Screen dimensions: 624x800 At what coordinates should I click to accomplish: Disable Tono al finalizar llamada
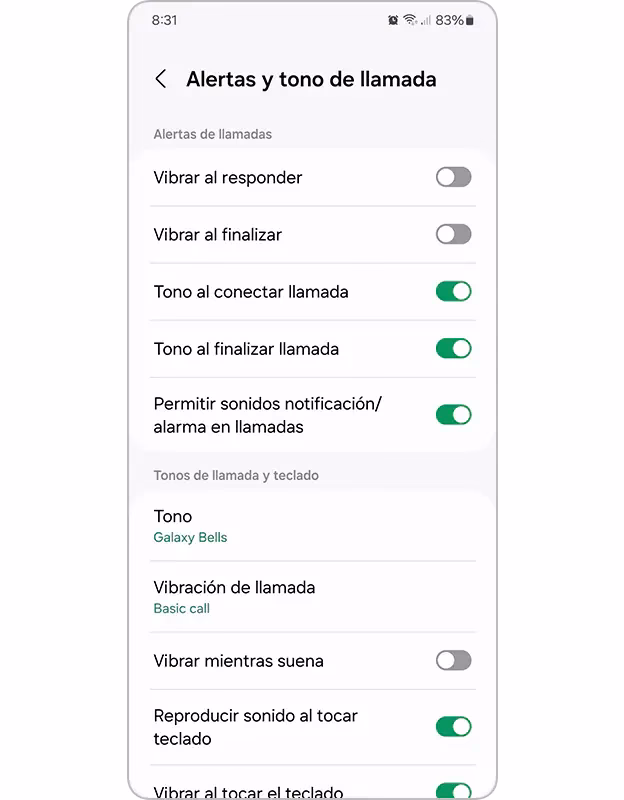452,348
